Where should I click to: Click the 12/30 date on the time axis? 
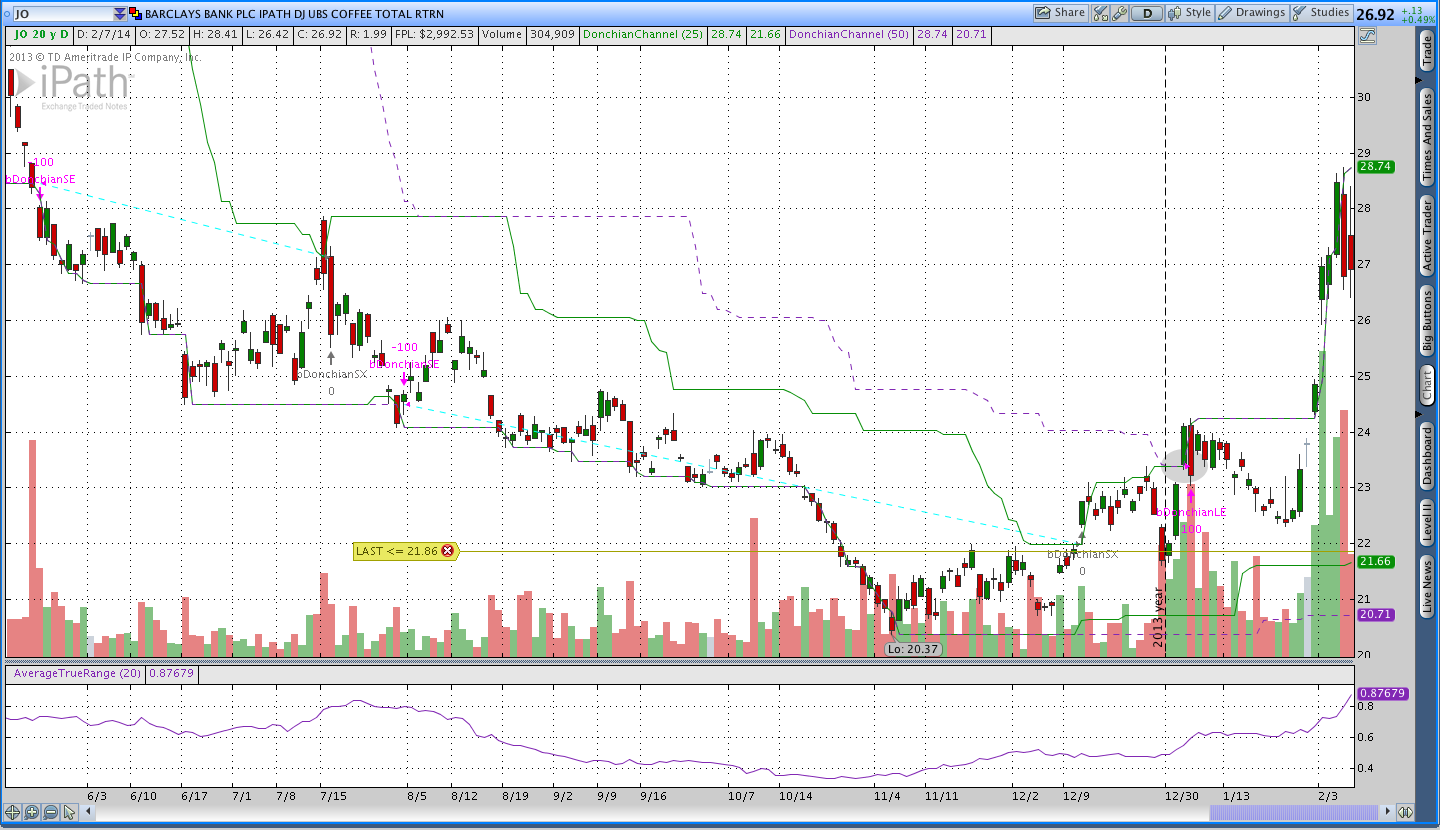[x=1180, y=796]
